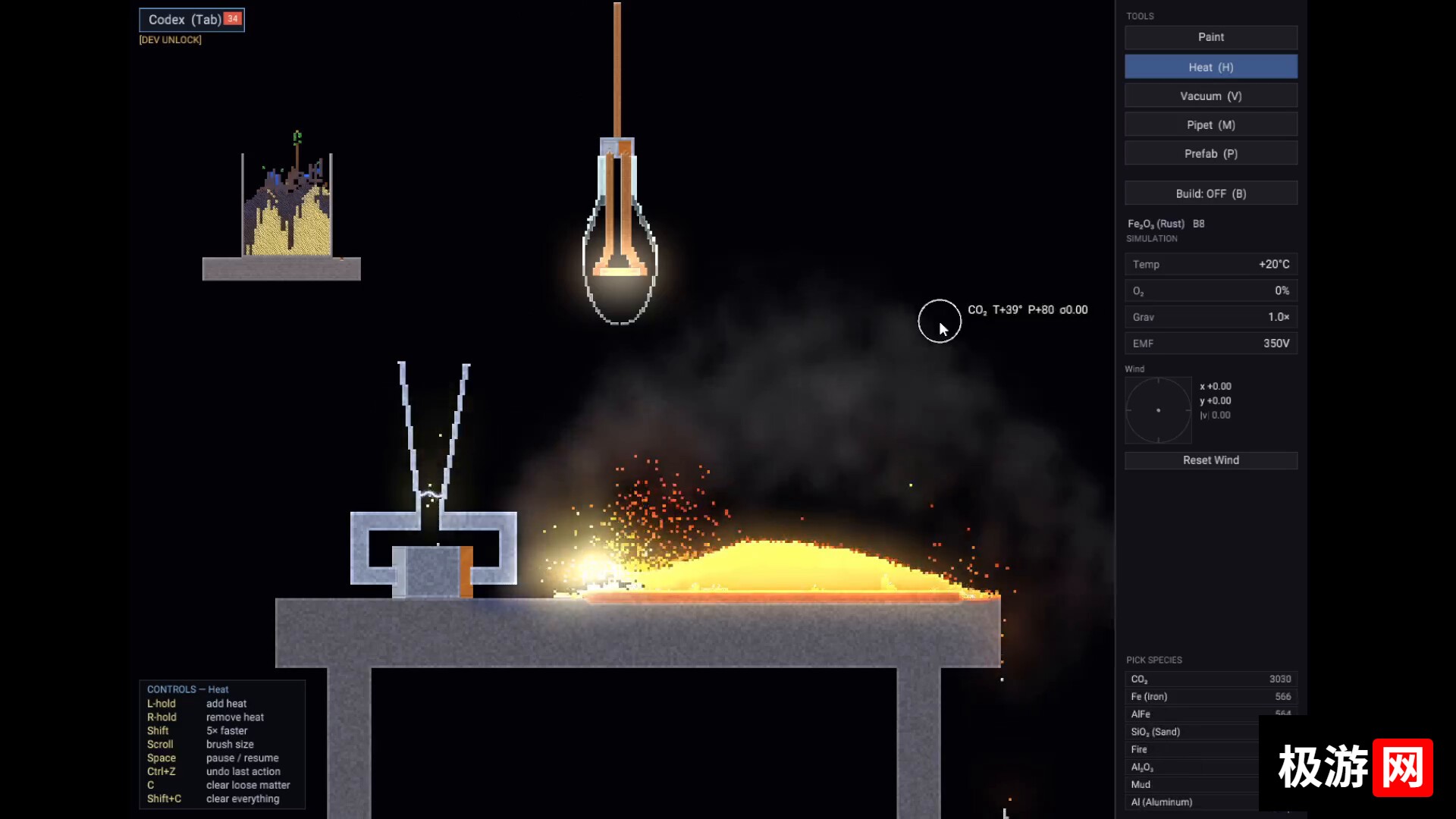
Task: Click the O₂ 0% field
Action: coord(1210,290)
